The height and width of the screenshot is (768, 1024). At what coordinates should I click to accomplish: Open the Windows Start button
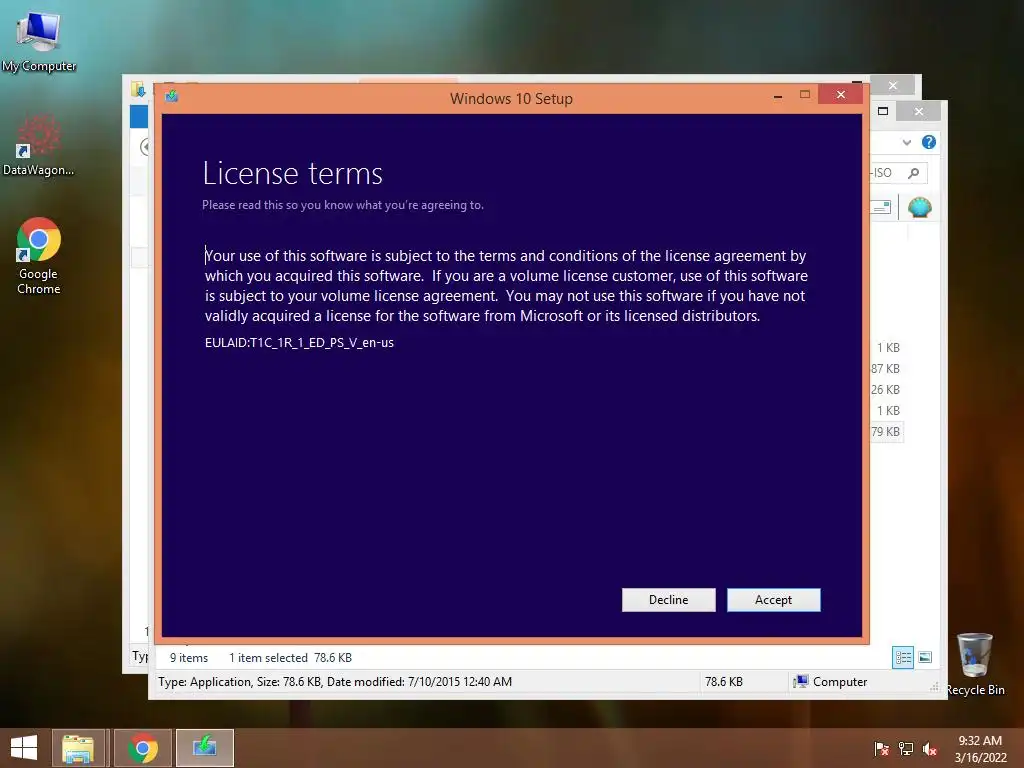[24, 748]
